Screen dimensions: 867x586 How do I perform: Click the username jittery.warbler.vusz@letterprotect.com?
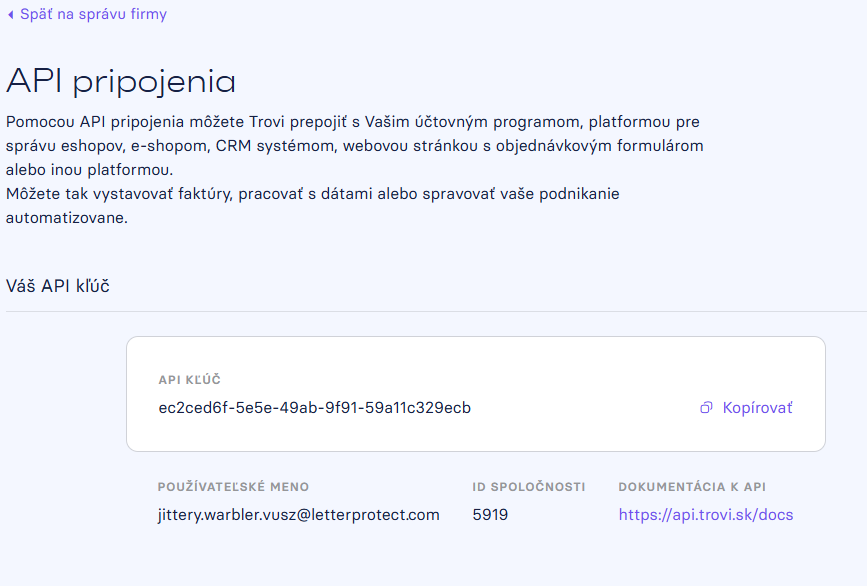coord(299,515)
